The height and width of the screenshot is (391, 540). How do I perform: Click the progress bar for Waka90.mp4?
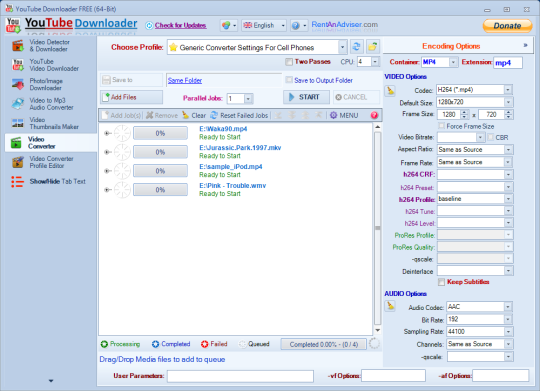160,133
